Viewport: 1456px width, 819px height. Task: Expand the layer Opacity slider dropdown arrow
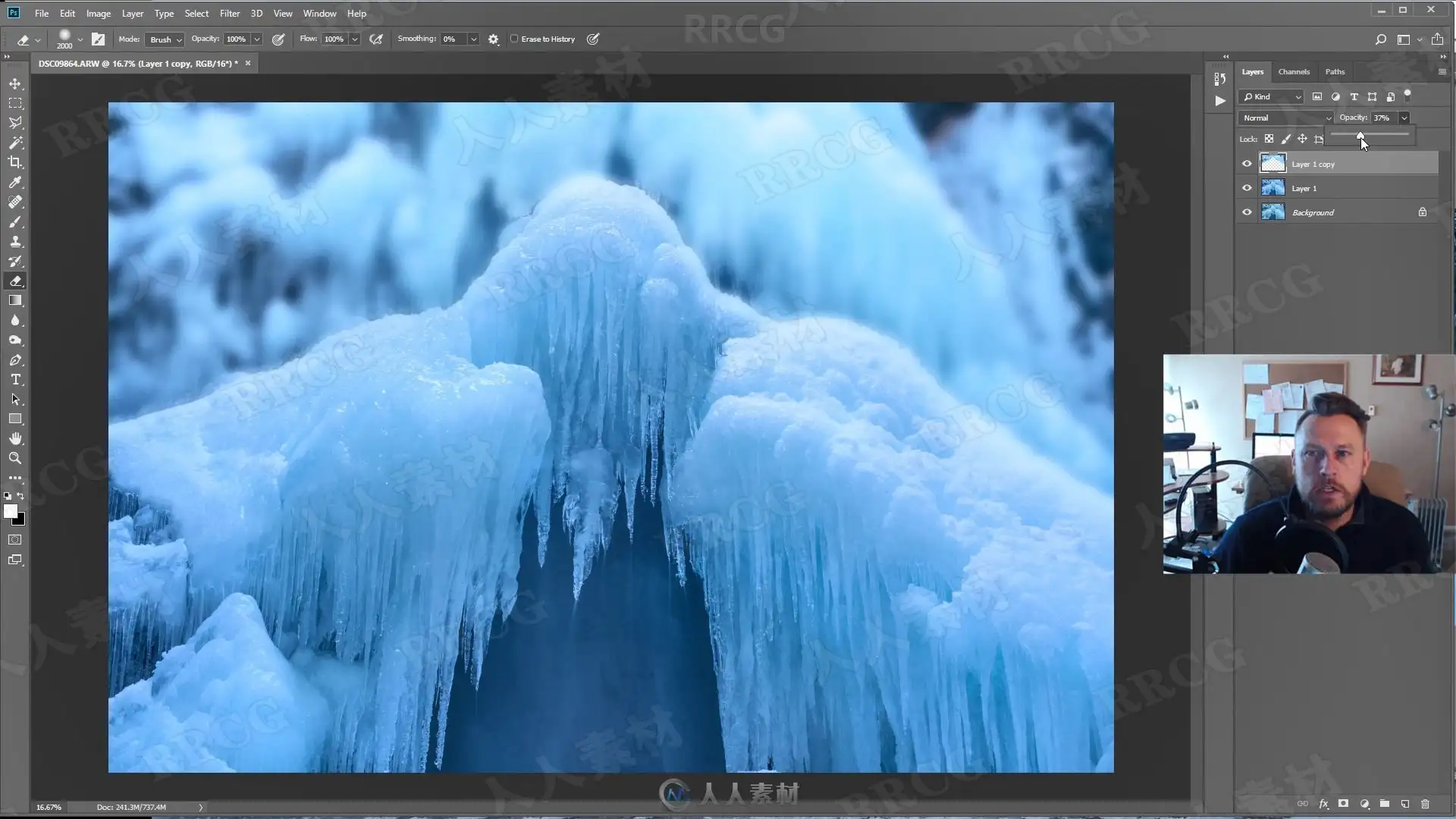[1404, 118]
